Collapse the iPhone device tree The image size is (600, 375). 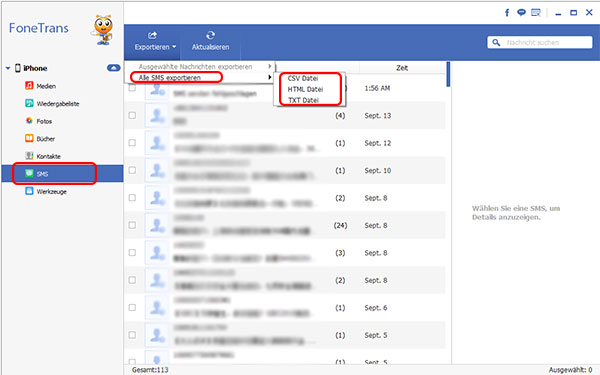click(x=8, y=68)
